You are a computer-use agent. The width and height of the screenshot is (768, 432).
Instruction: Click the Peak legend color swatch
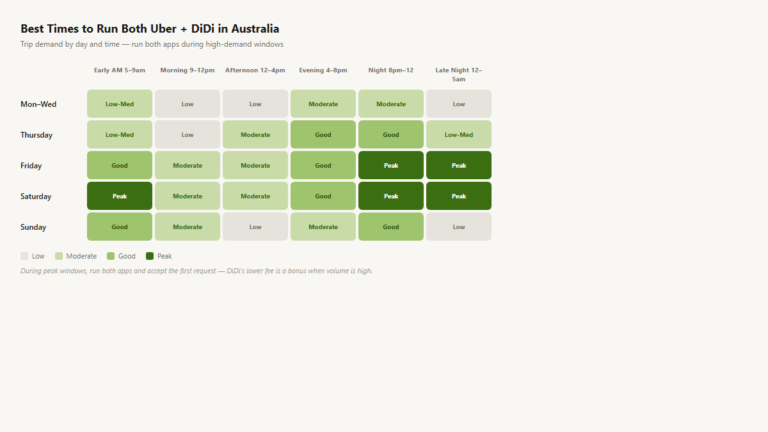150,256
